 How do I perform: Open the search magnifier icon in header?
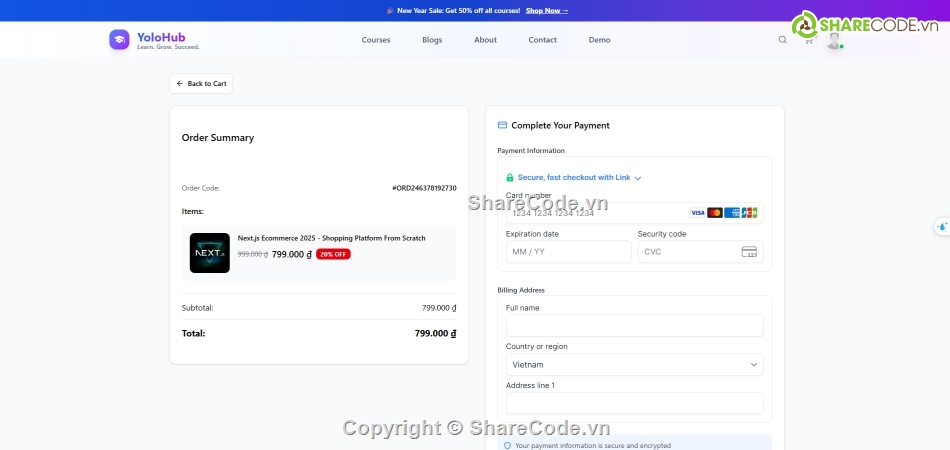point(783,40)
